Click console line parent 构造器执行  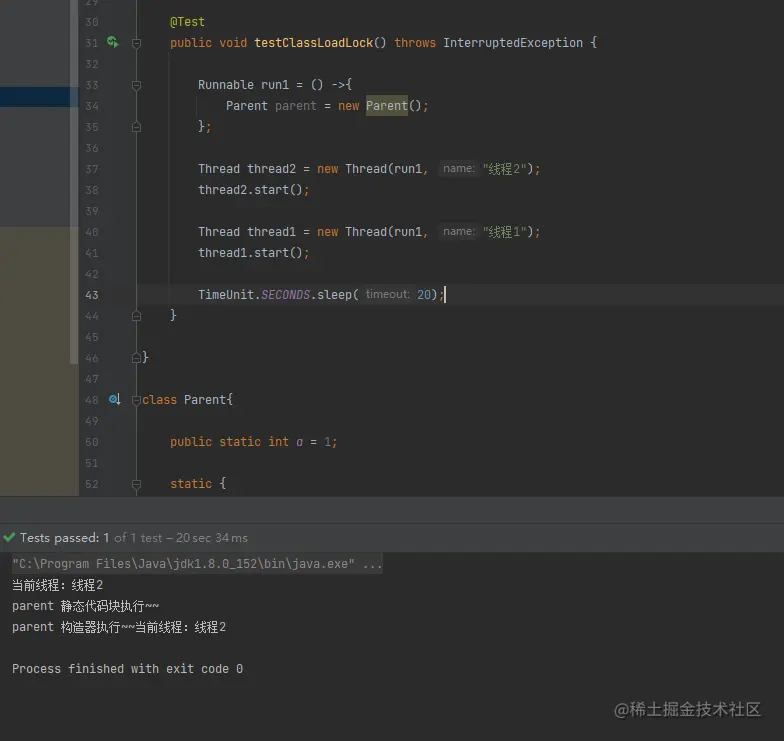(x=119, y=627)
